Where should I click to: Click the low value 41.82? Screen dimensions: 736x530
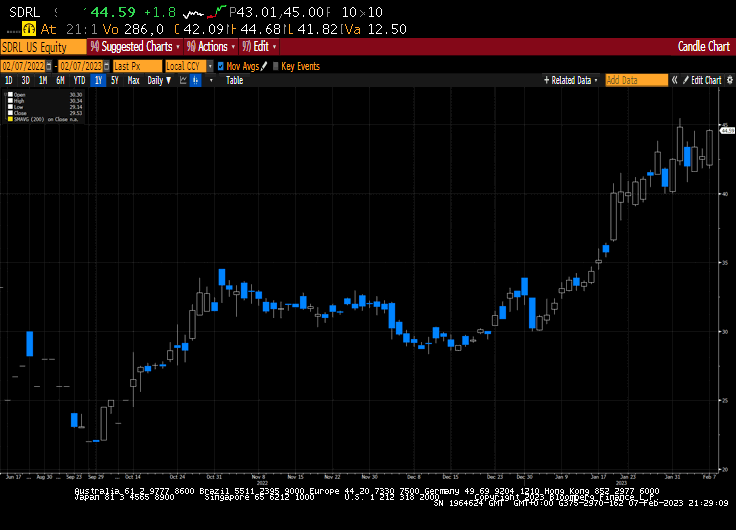[x=317, y=30]
